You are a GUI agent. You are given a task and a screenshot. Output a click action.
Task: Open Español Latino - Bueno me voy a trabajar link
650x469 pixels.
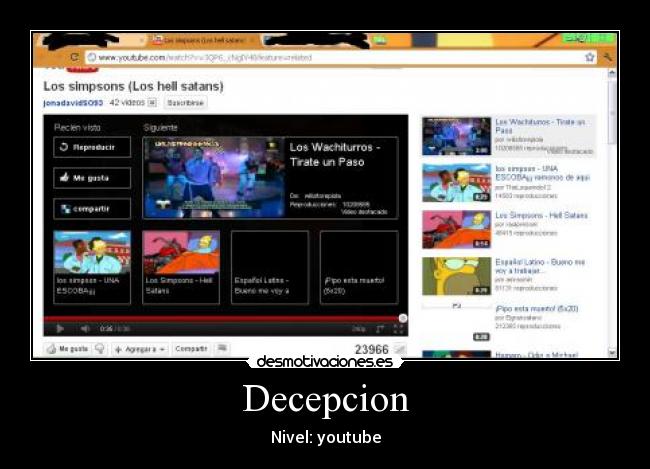coord(540,266)
